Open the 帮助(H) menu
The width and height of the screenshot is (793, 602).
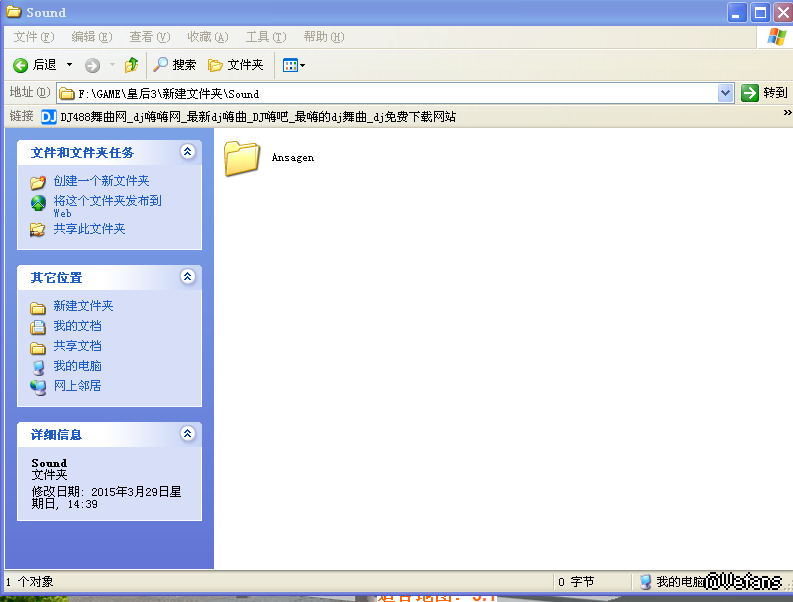pyautogui.click(x=324, y=37)
